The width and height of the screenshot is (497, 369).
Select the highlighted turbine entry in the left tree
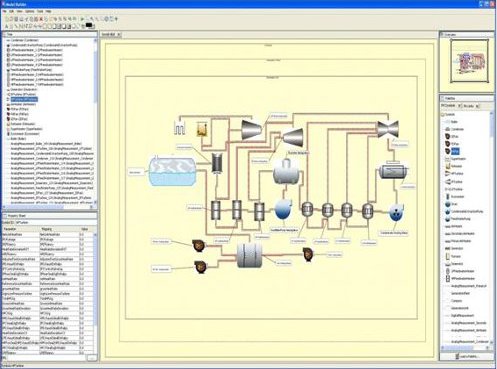24,99
